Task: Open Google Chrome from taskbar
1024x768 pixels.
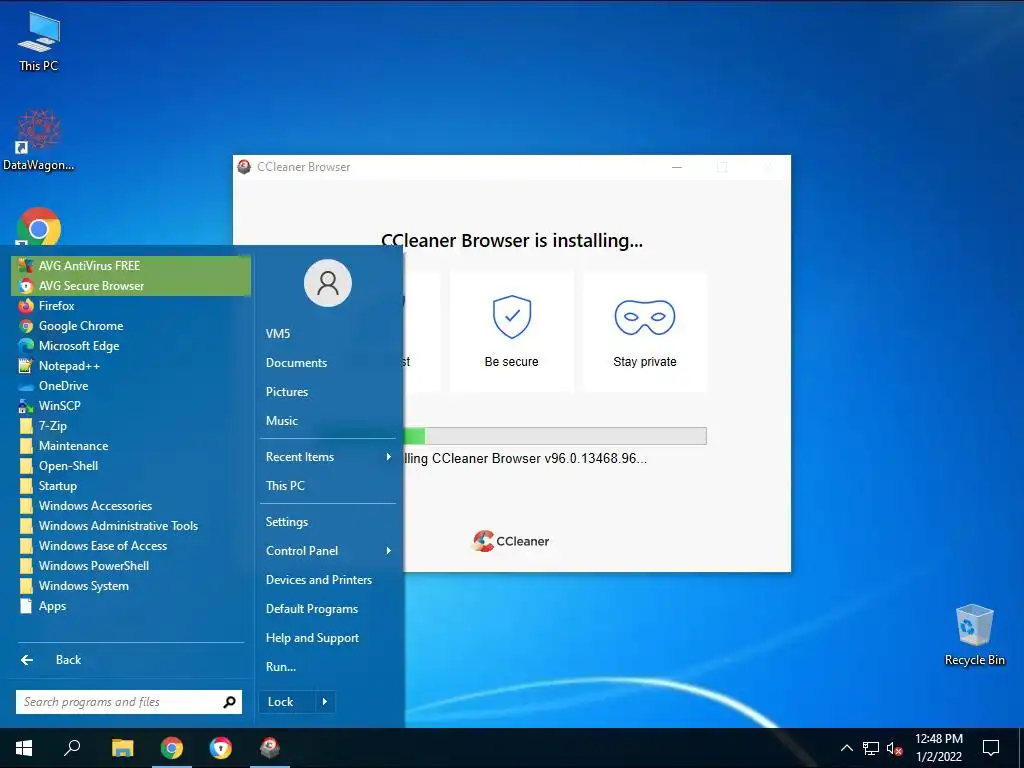Action: pyautogui.click(x=172, y=748)
